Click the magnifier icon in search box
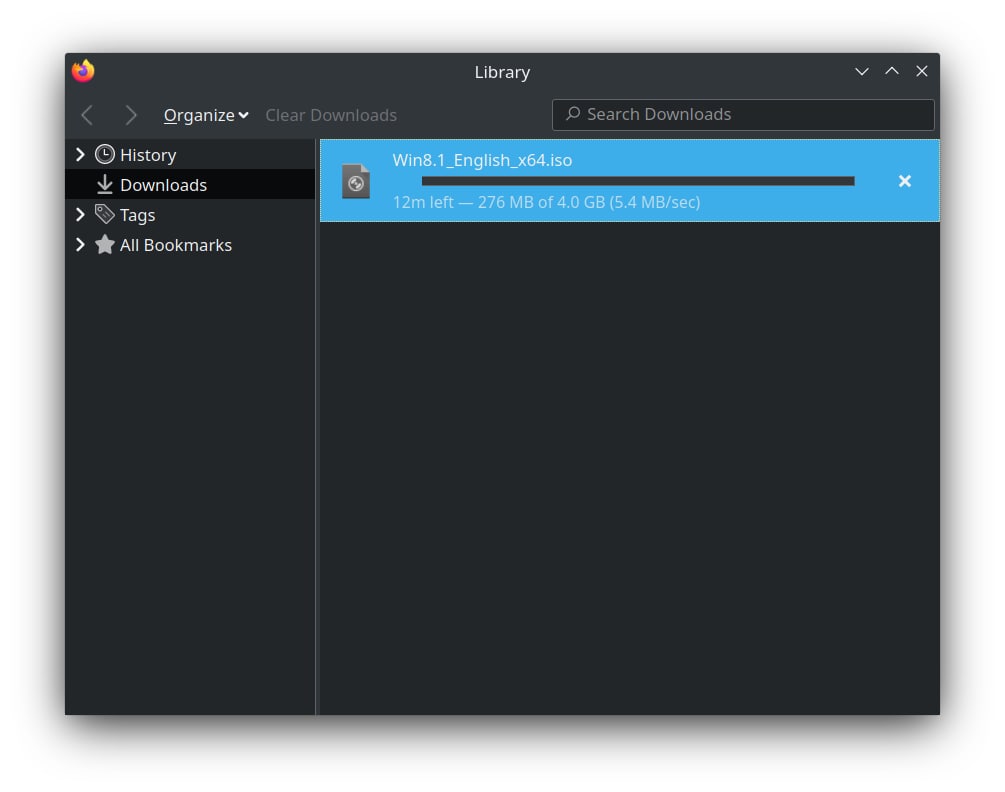 point(573,114)
